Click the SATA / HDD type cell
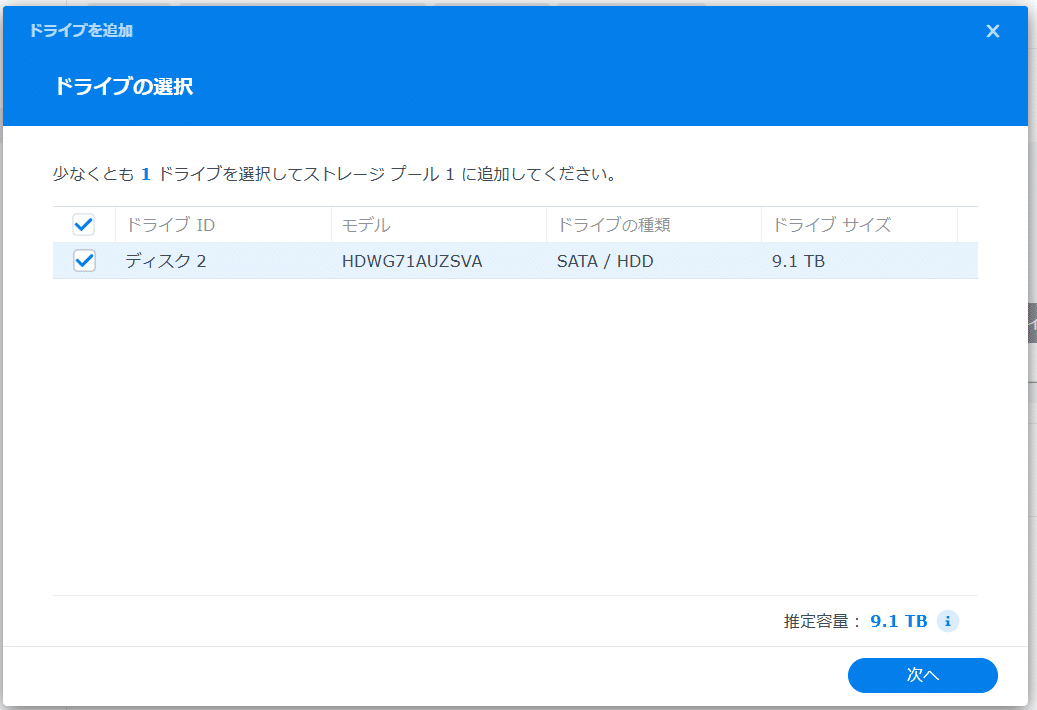This screenshot has height=710, width=1037. point(603,260)
